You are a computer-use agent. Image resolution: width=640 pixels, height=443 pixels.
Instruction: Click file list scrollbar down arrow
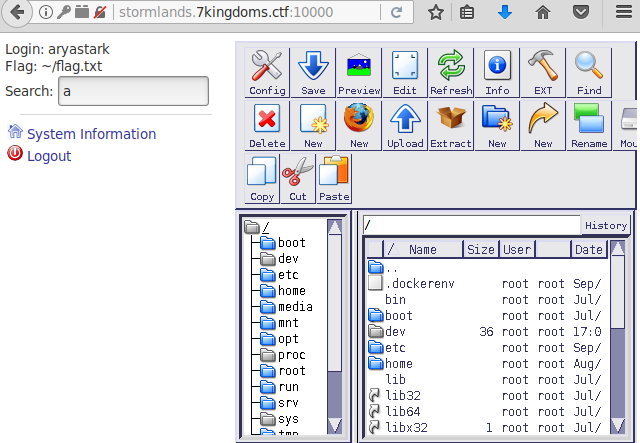coord(618,426)
